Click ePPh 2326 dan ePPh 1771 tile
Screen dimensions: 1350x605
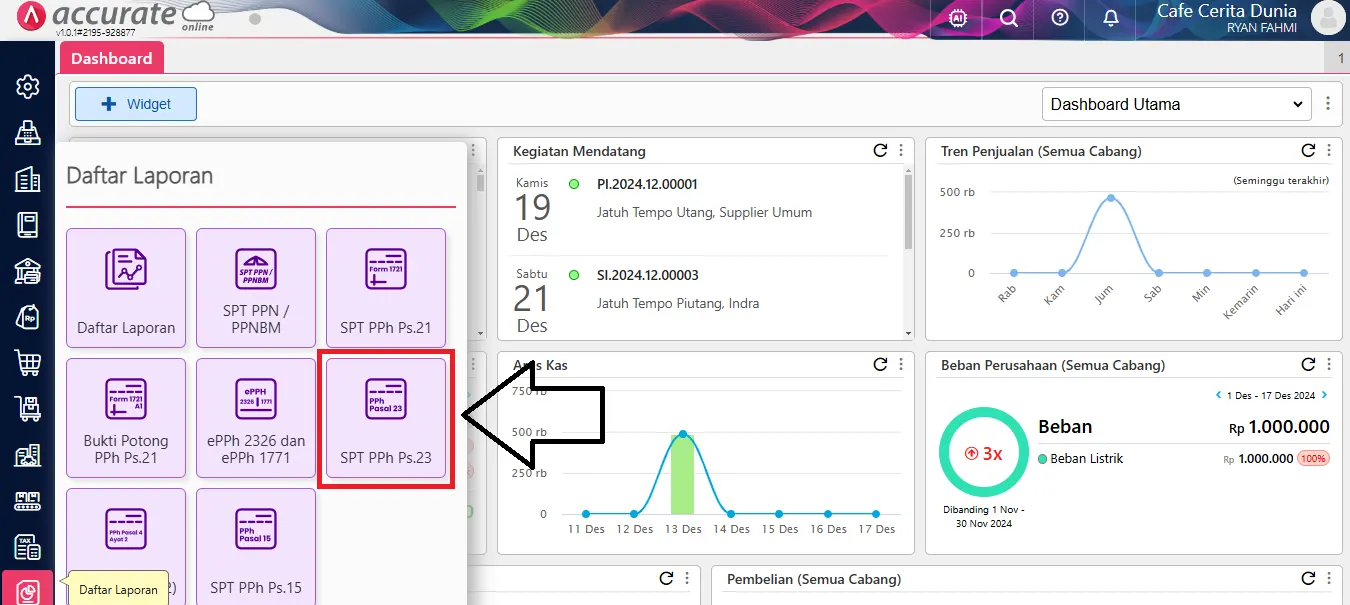[256, 418]
